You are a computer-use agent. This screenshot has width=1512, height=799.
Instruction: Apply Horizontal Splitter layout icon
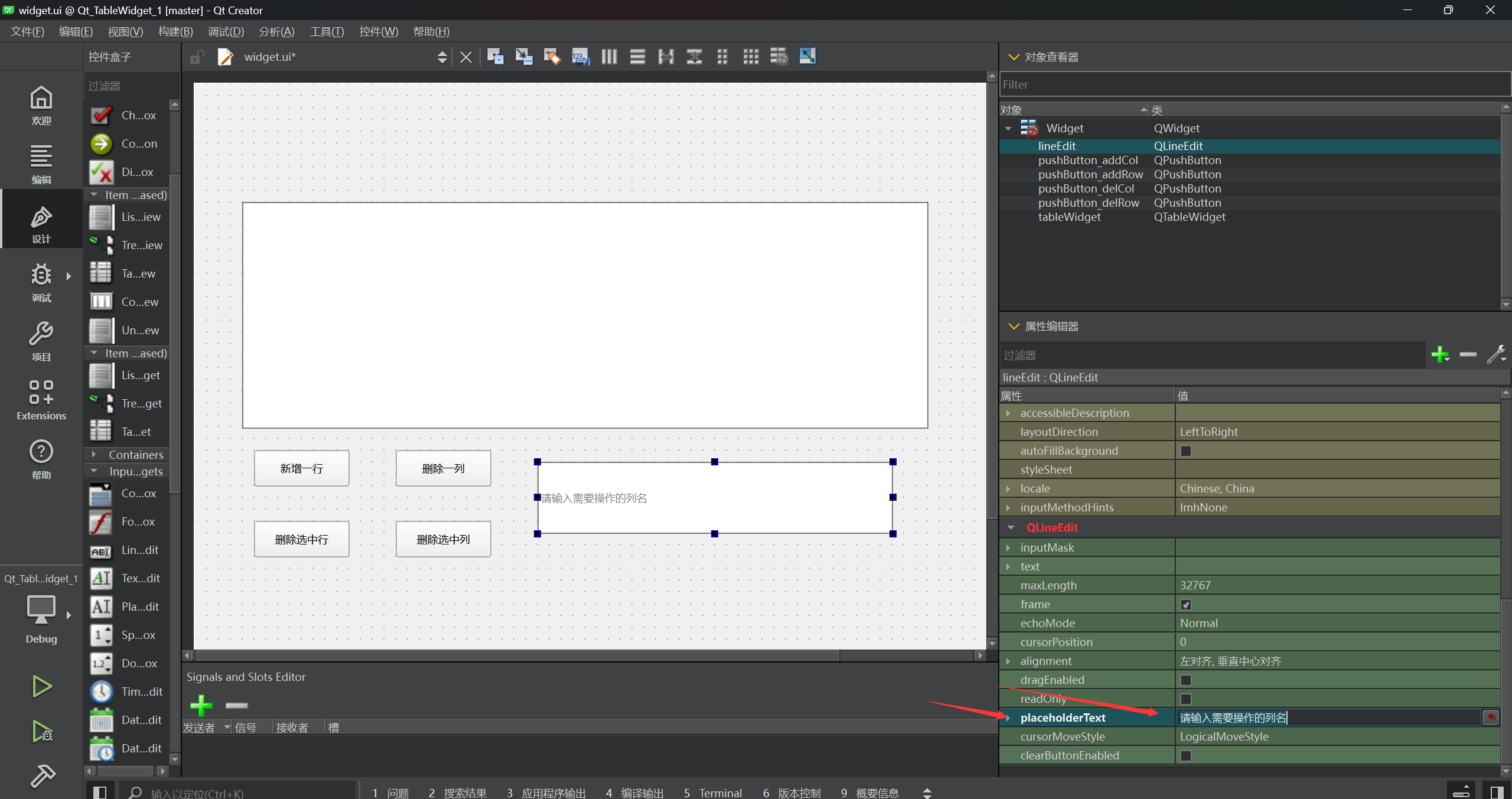click(x=666, y=57)
